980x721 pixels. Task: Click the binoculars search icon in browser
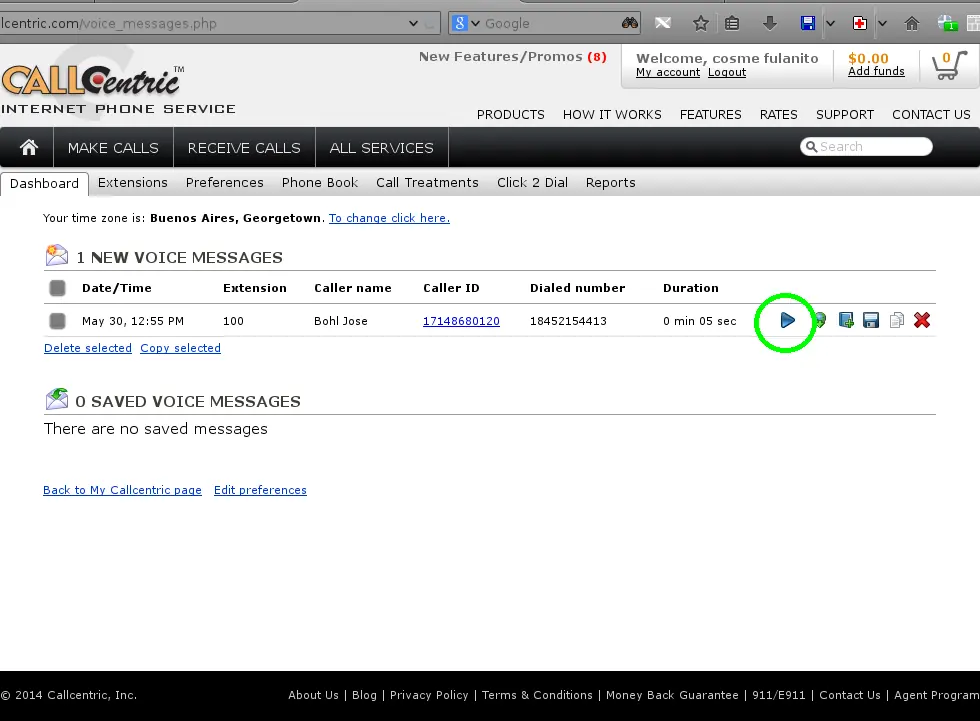(630, 23)
